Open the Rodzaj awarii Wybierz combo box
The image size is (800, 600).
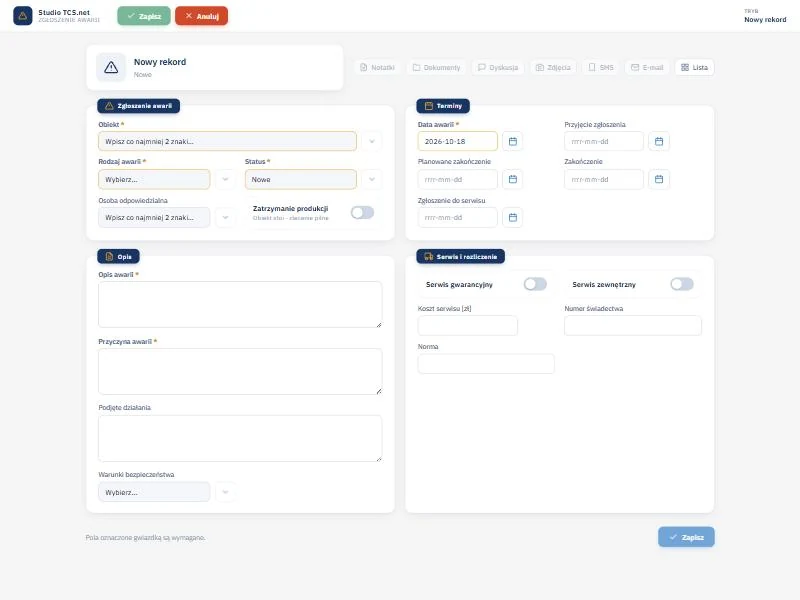pos(154,179)
